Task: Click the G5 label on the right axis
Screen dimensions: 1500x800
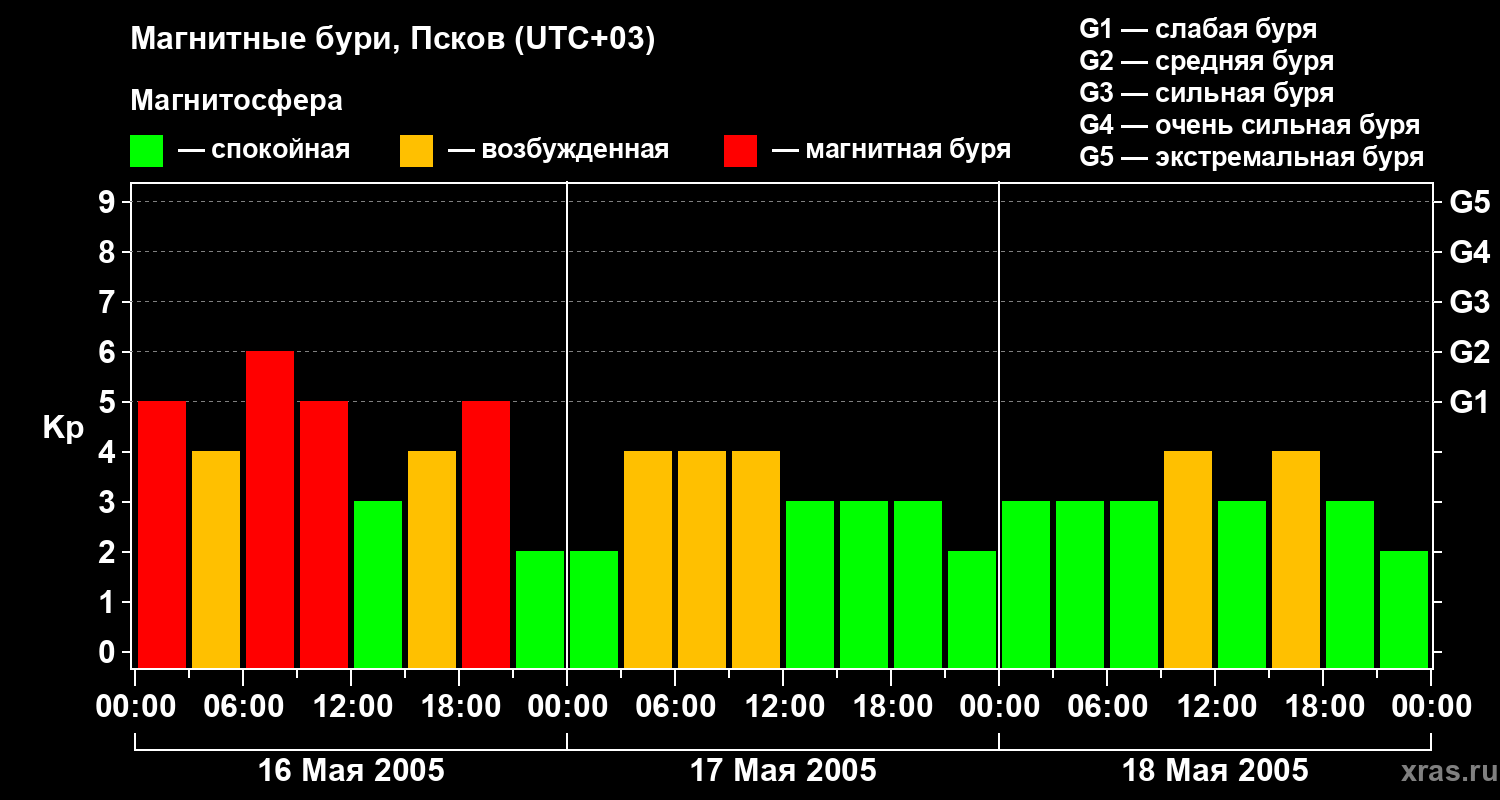Action: coord(1469,203)
